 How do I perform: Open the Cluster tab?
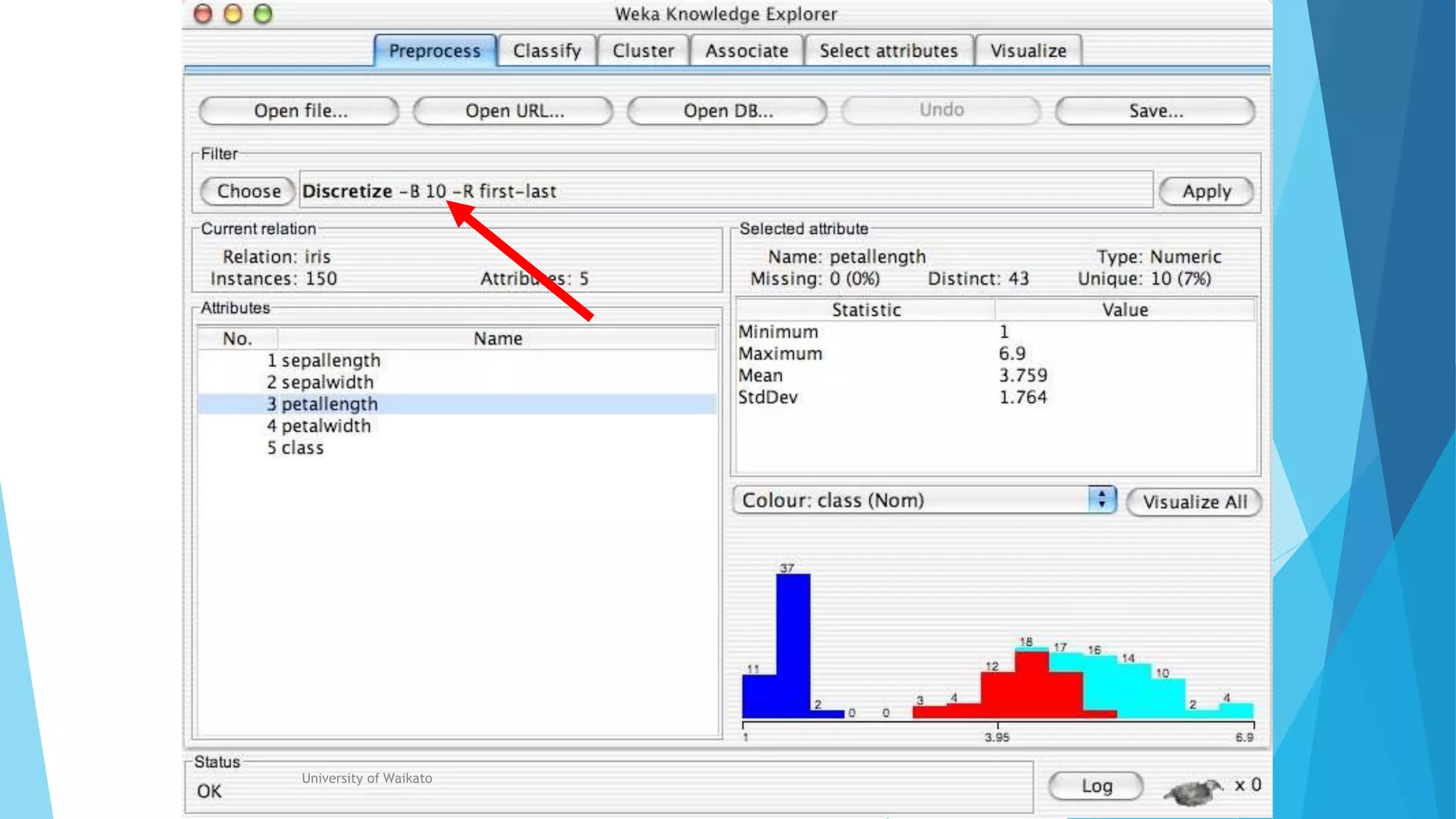643,51
